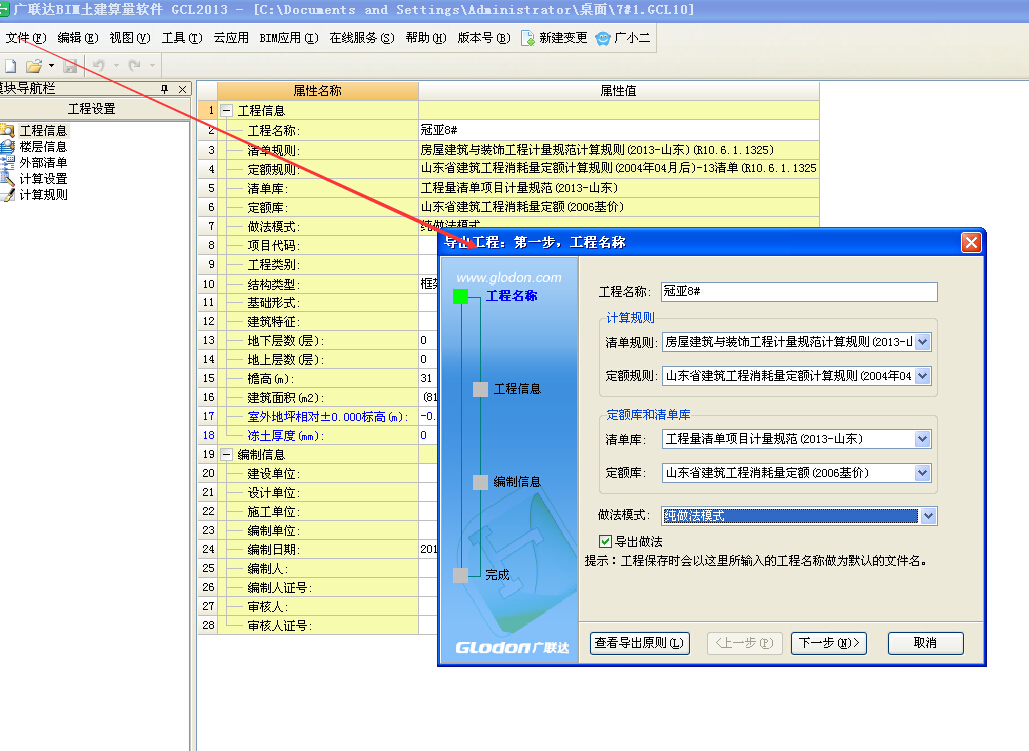1029x751 pixels.
Task: Open the 工具(T) menu
Action: 182,37
